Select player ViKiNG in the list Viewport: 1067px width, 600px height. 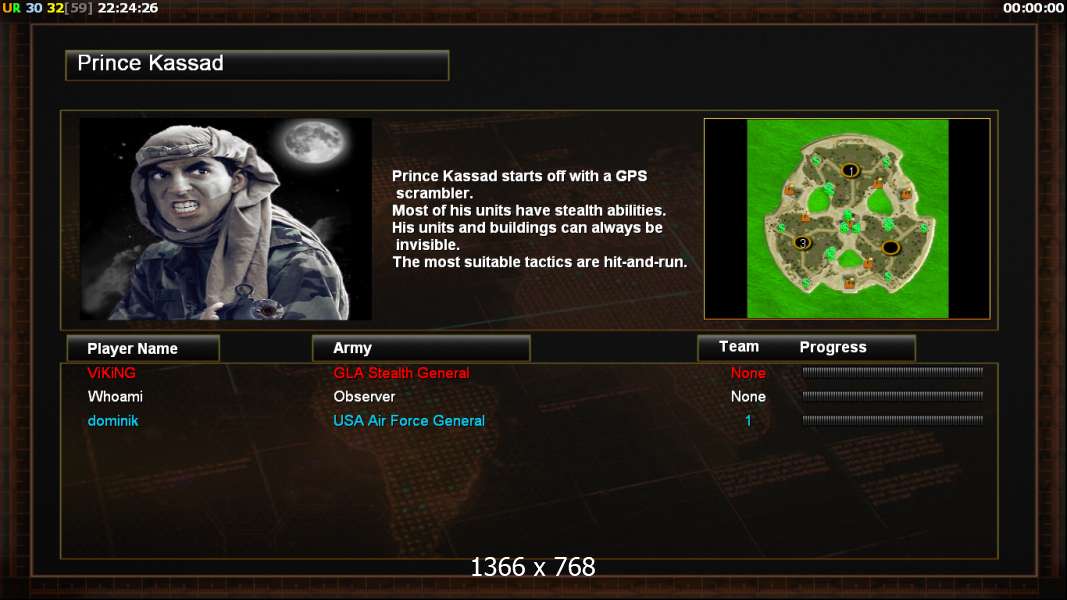tap(112, 373)
